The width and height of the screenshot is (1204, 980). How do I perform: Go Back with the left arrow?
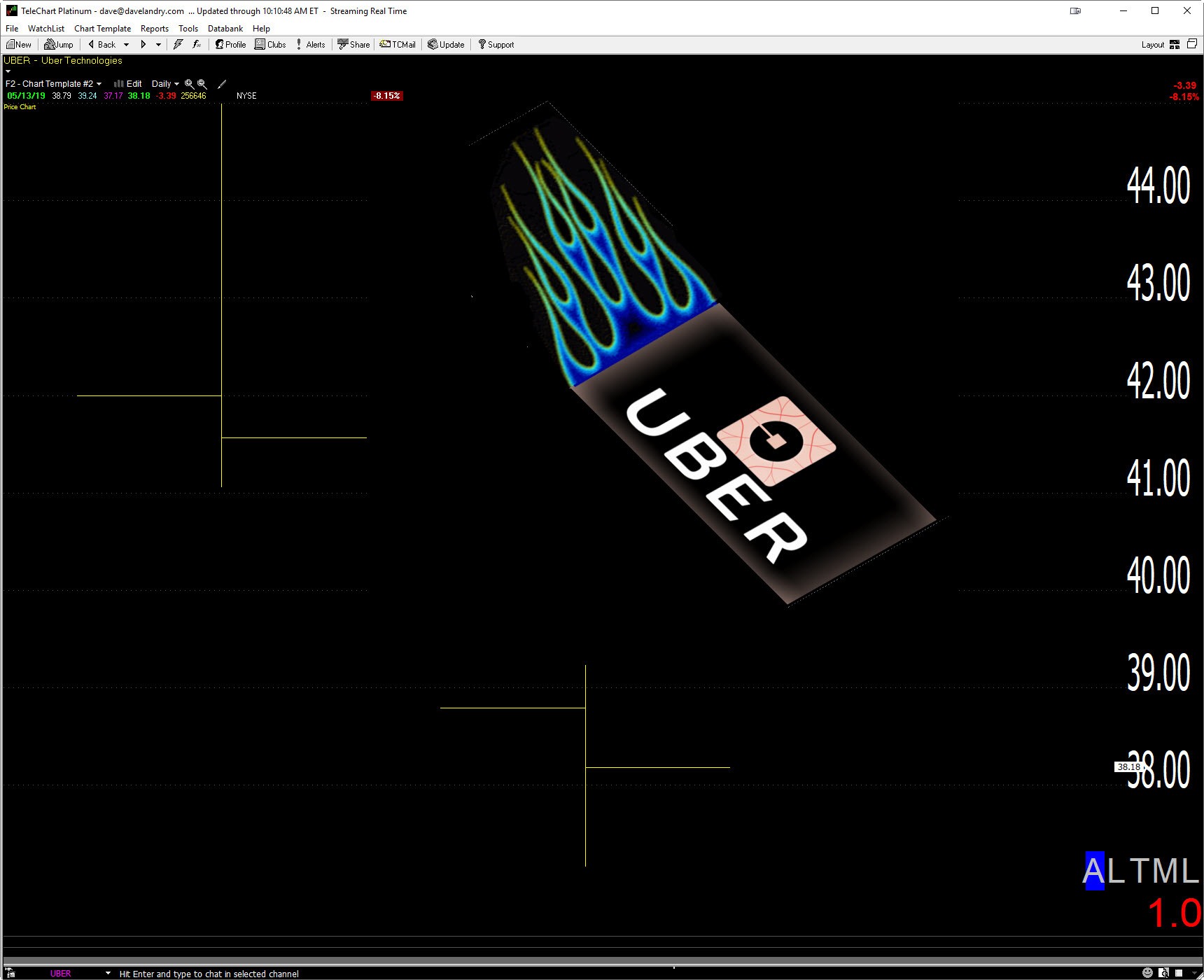(x=101, y=44)
